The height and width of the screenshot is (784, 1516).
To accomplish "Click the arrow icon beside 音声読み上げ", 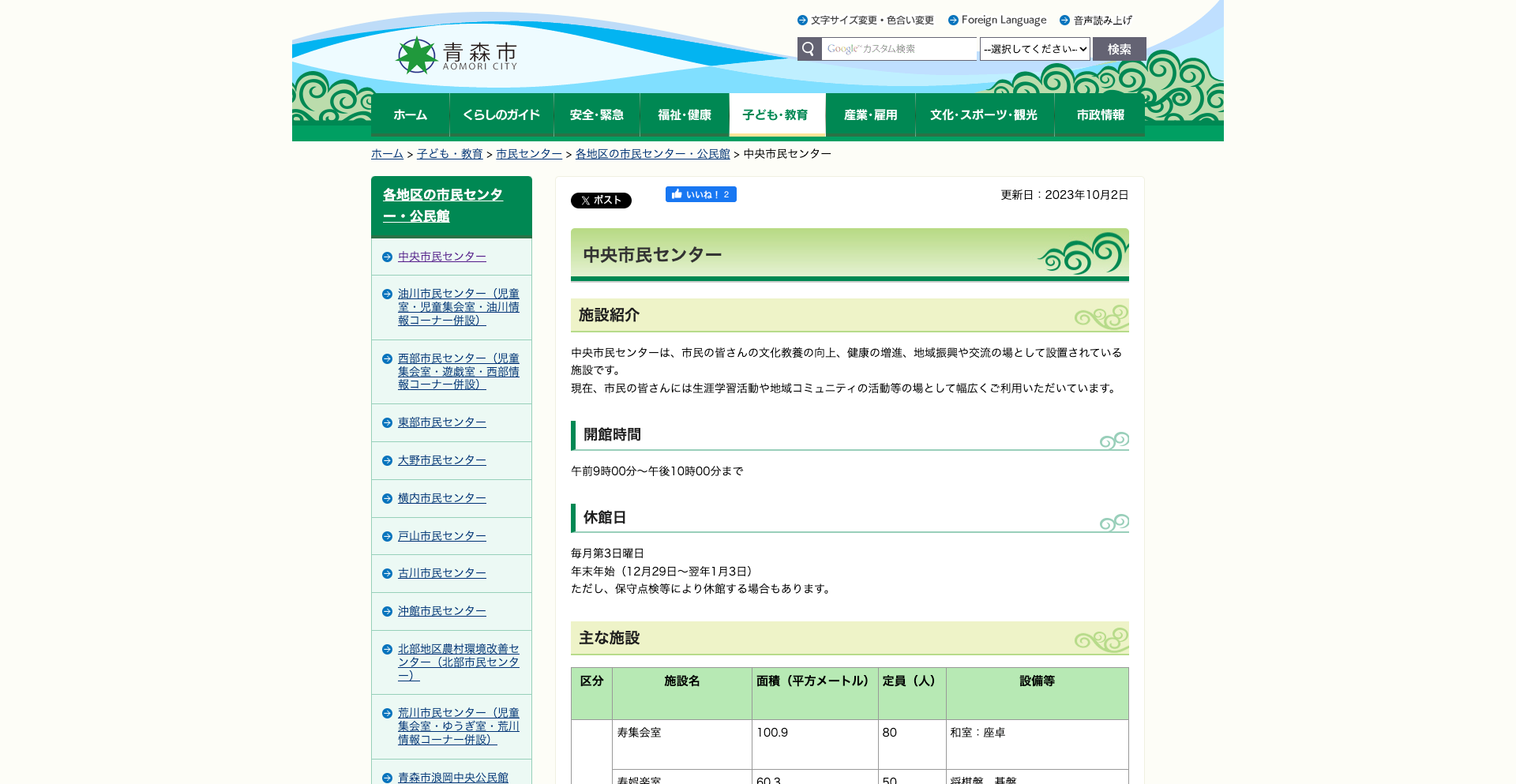I will click(x=1063, y=20).
